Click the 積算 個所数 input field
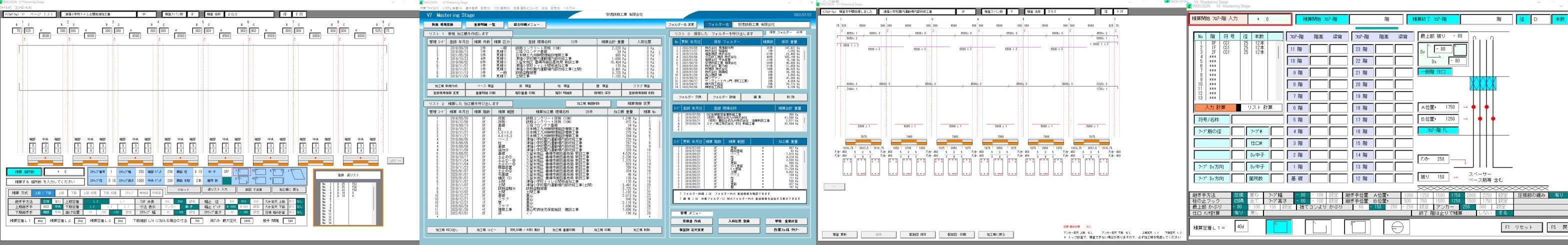The image size is (1568, 245). (64, 172)
